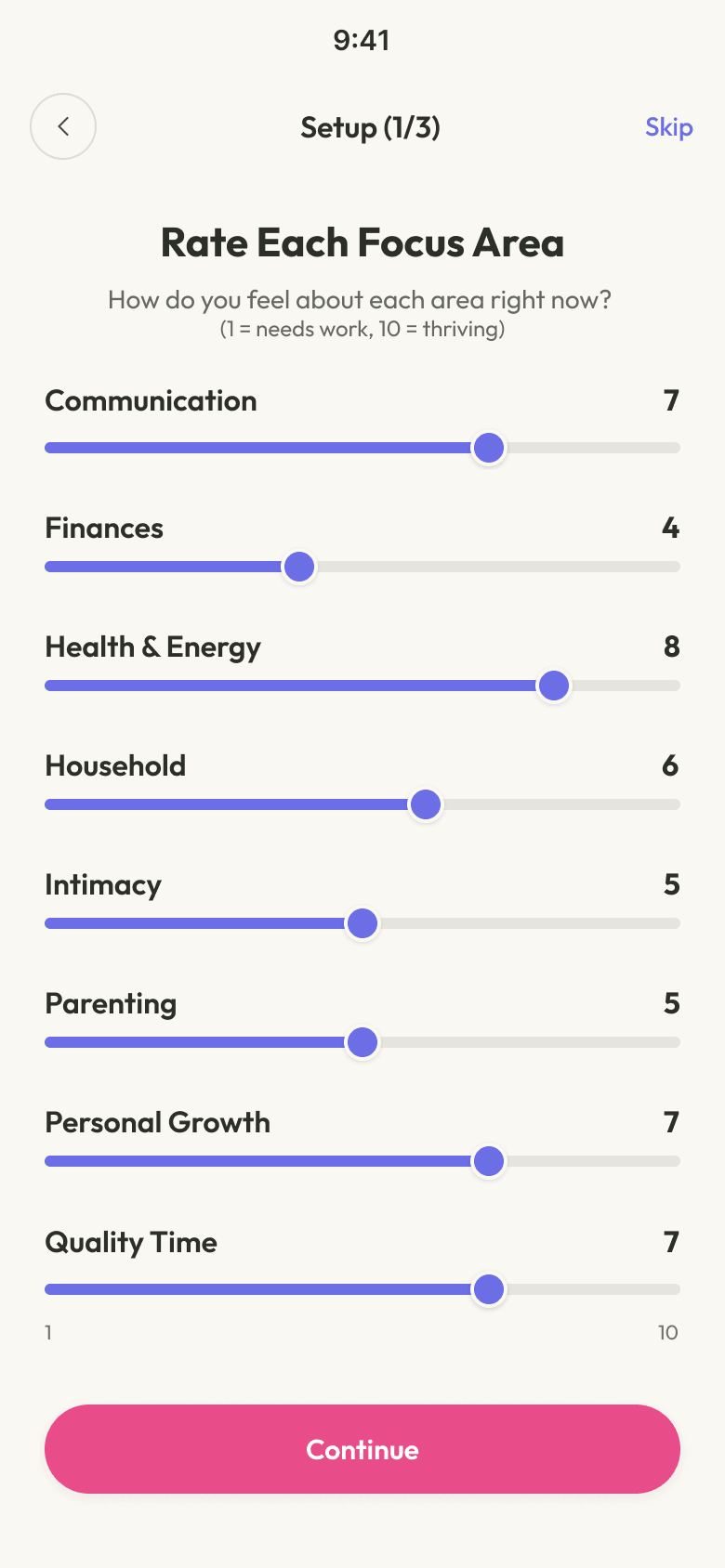Click the Health & Energy rating value 8
The height and width of the screenshot is (1568, 725).
pos(671,647)
